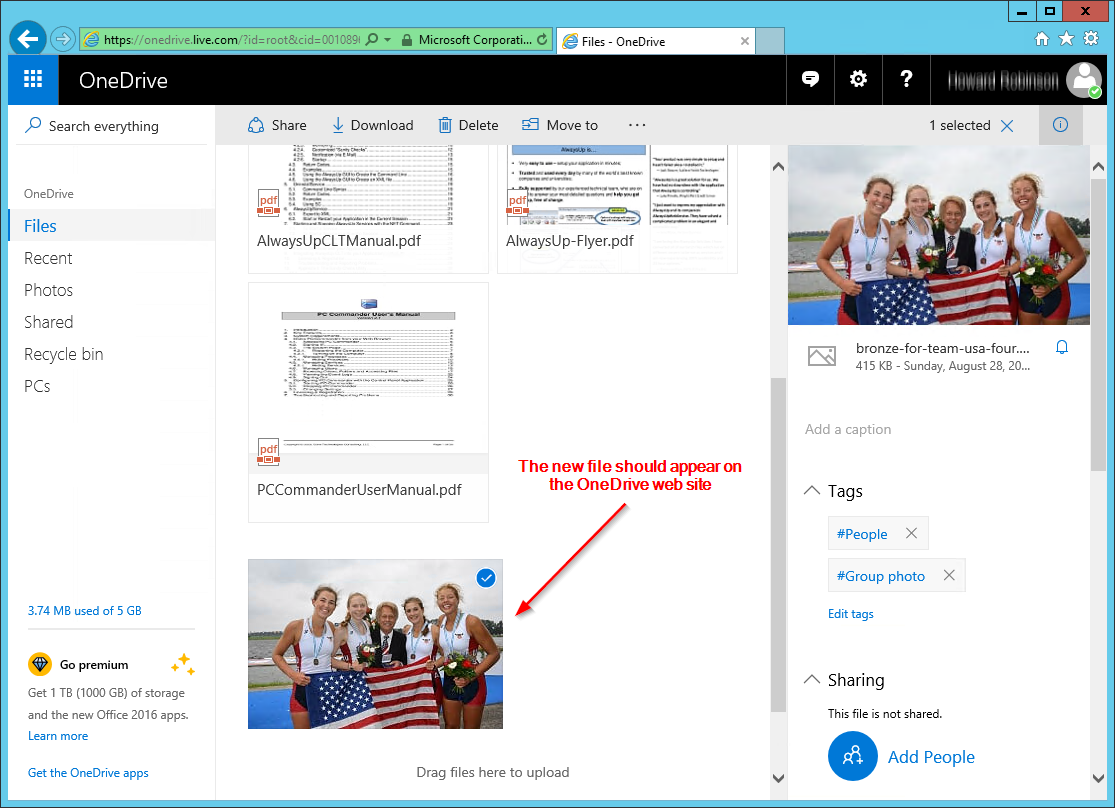Click the Add People link
Screen dimensions: 1115x808
(931, 757)
